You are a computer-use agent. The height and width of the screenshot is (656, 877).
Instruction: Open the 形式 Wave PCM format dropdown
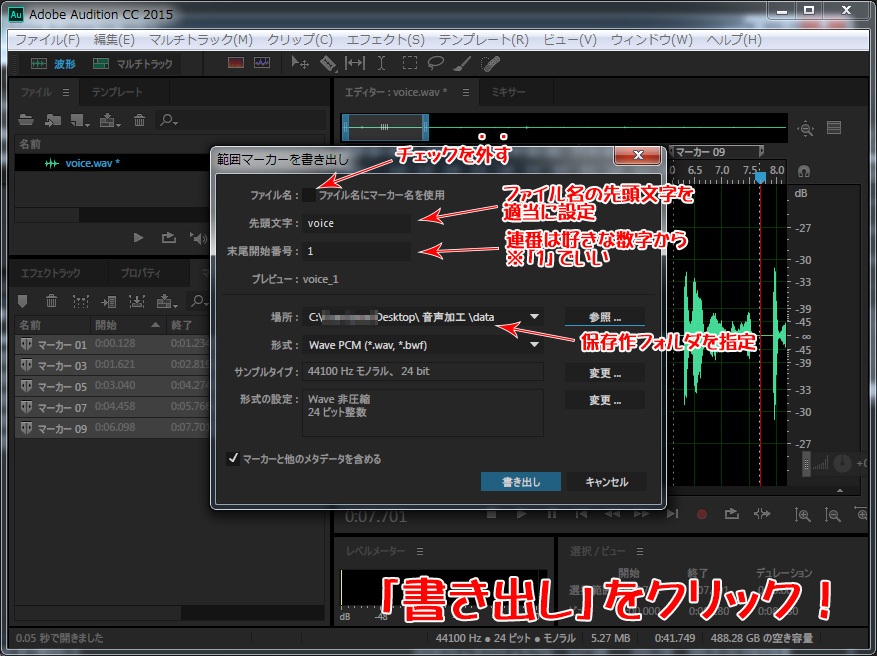coord(534,345)
